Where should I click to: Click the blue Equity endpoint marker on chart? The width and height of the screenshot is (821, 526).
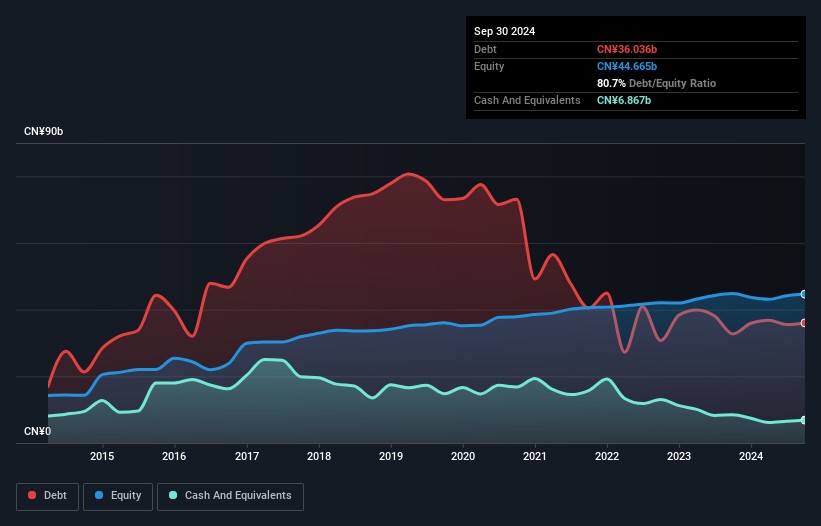(x=803, y=294)
